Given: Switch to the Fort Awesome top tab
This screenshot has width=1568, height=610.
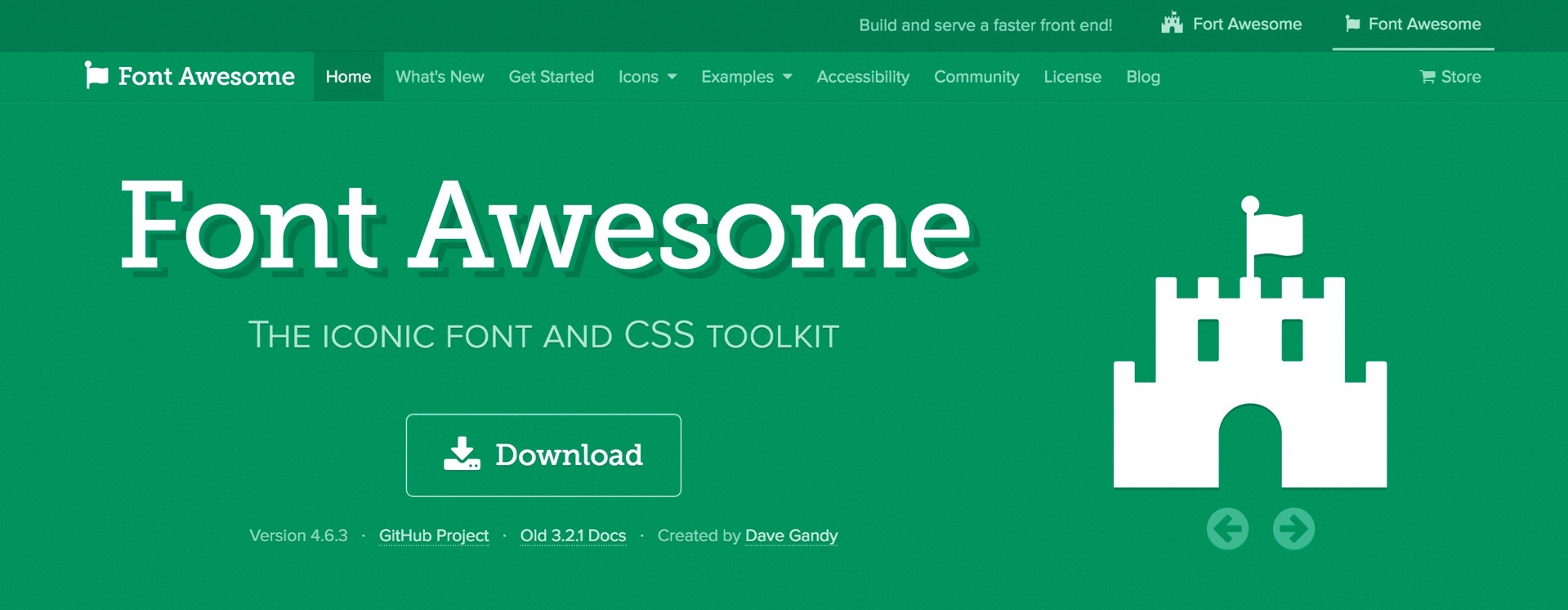Looking at the screenshot, I should click(1231, 25).
